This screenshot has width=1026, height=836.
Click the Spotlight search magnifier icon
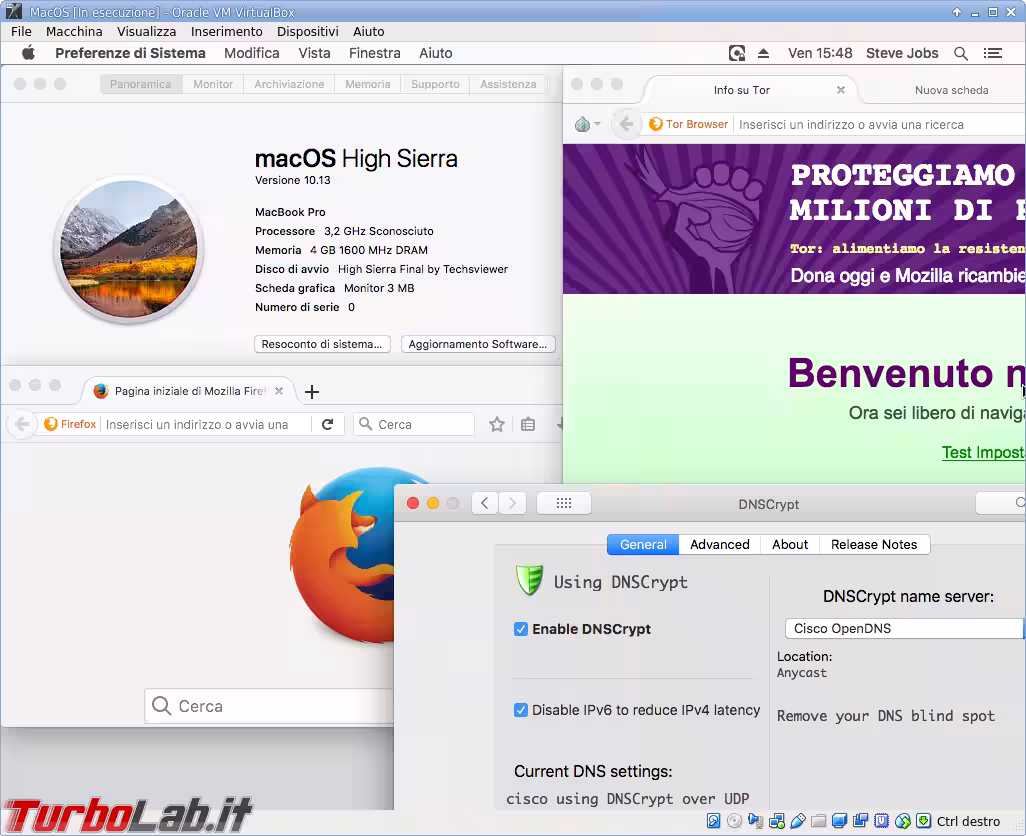(x=961, y=53)
